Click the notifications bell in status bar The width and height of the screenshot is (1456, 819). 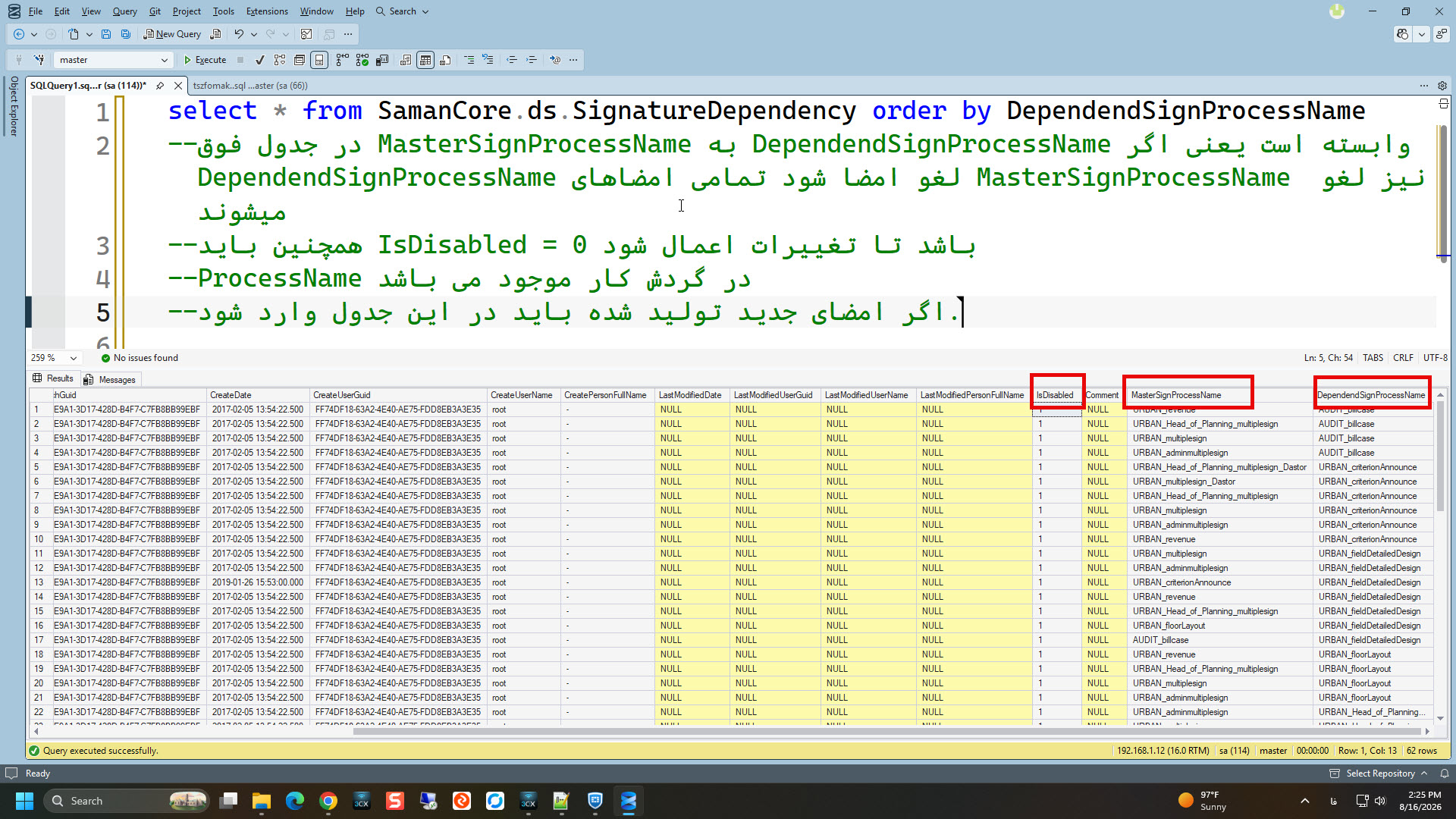(1445, 773)
